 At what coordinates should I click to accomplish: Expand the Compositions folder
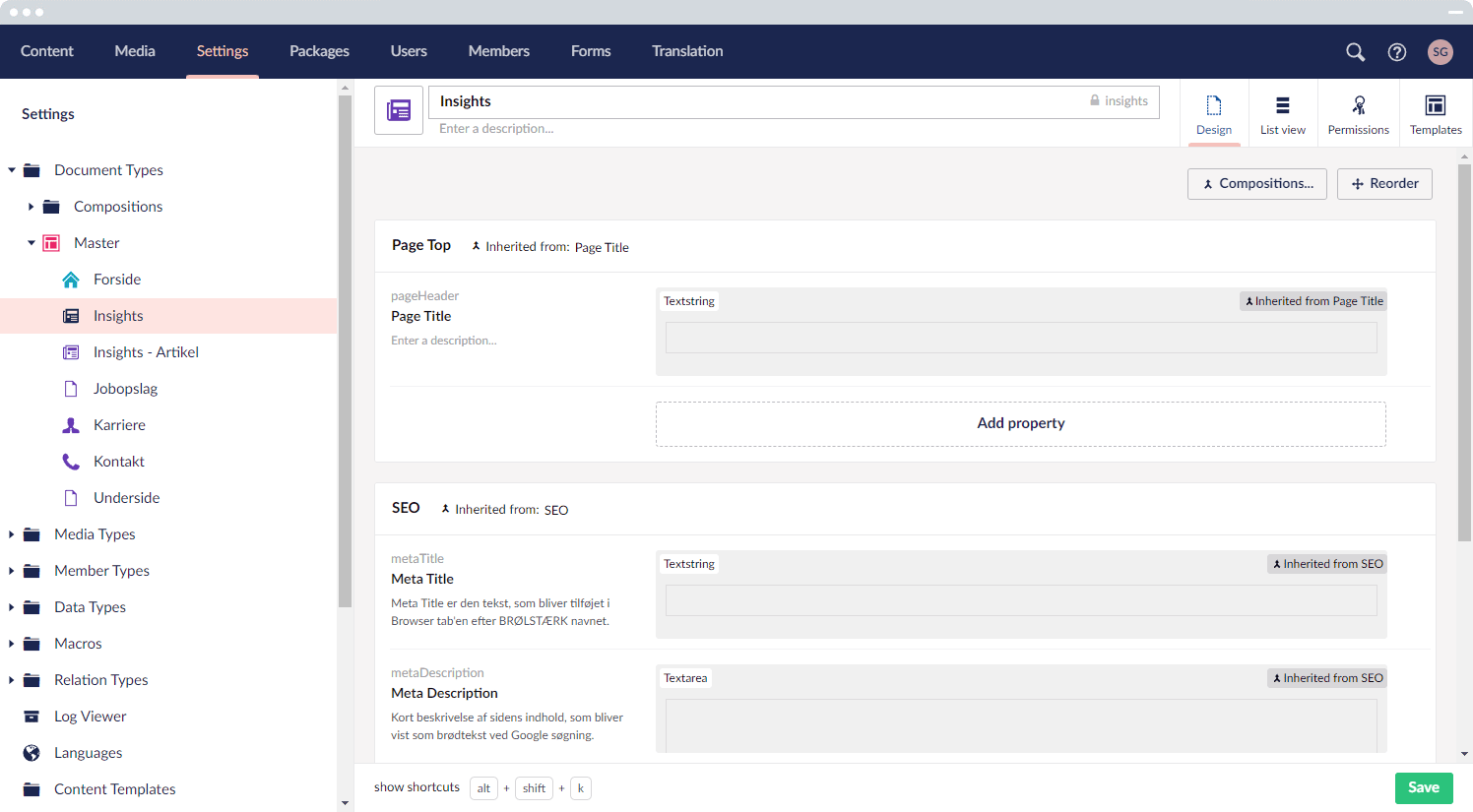coord(31,206)
